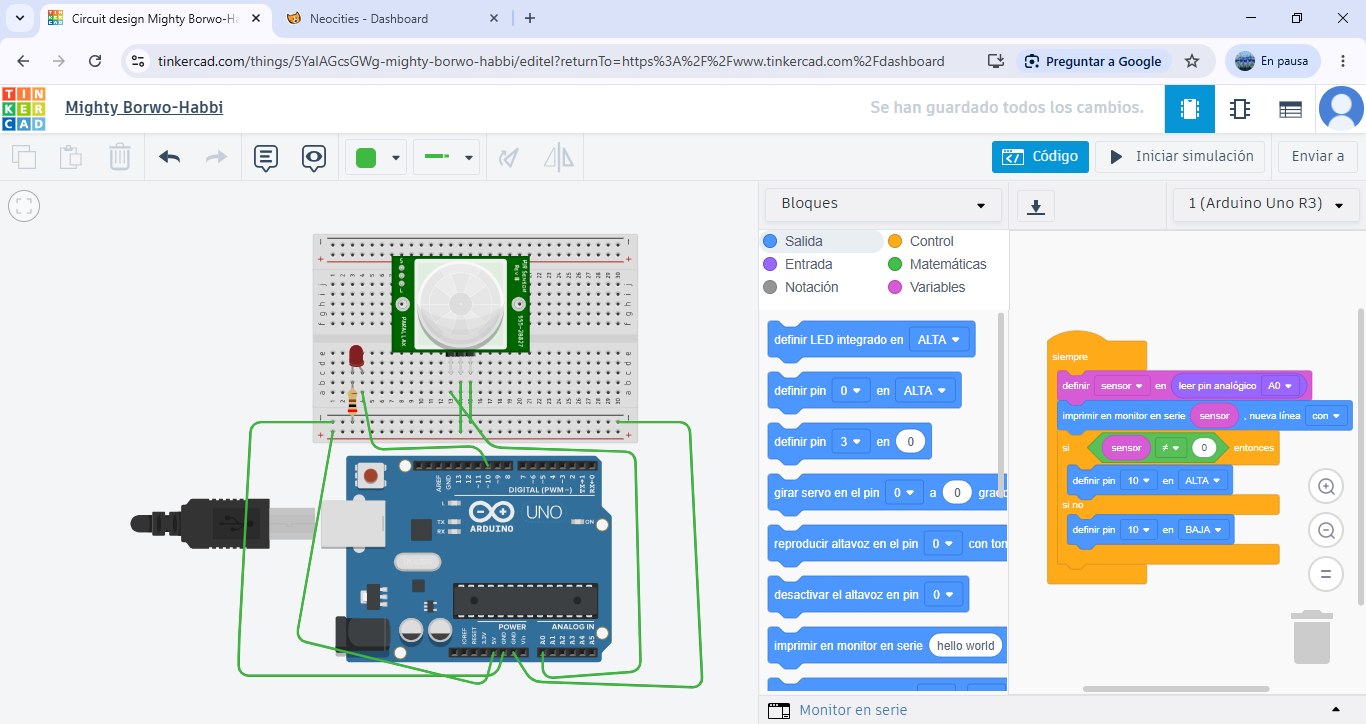This screenshot has width=1366, height=724.
Task: Expand the Arduino Uno R3 board selector
Action: coord(1265,204)
